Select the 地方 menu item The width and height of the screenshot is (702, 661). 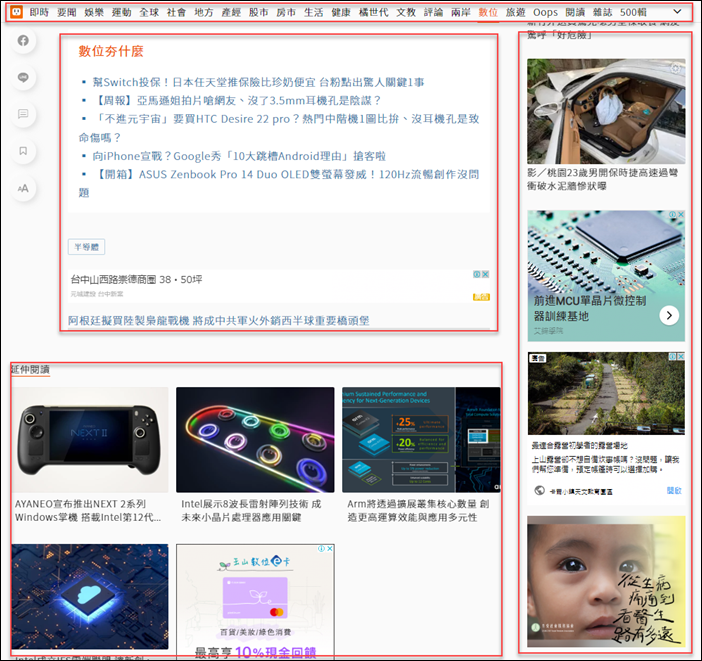coord(204,12)
